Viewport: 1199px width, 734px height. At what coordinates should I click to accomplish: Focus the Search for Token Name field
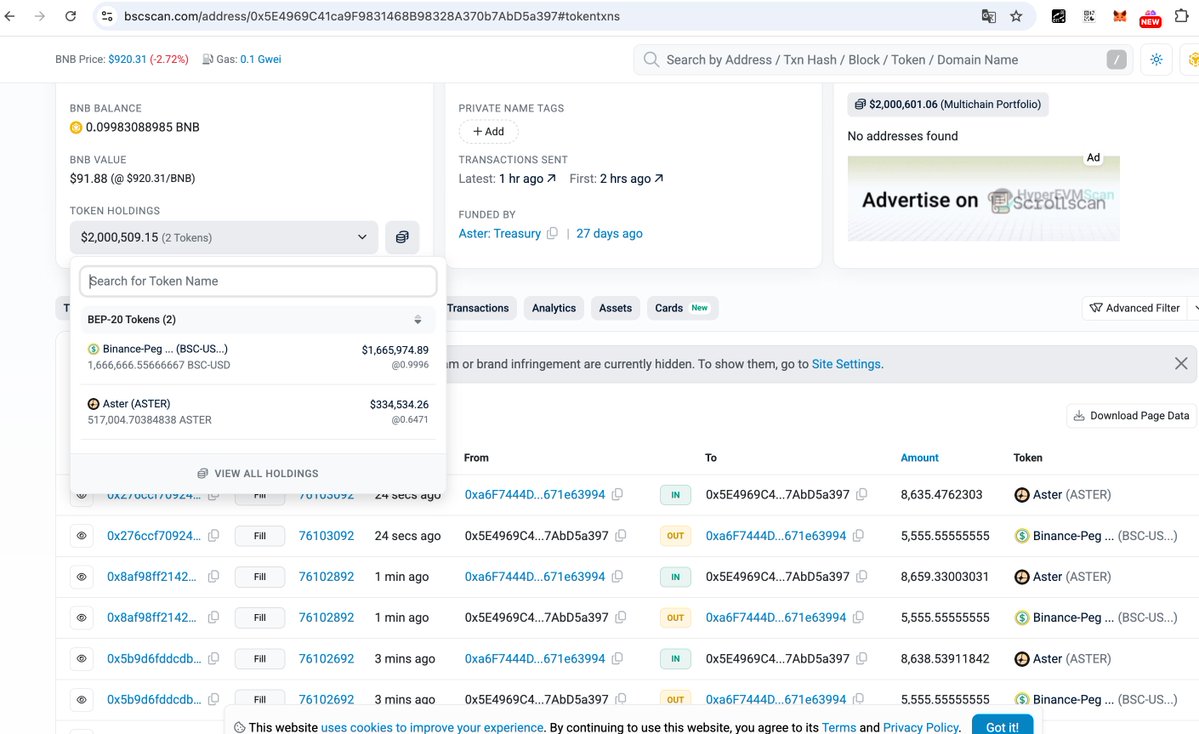click(x=258, y=281)
